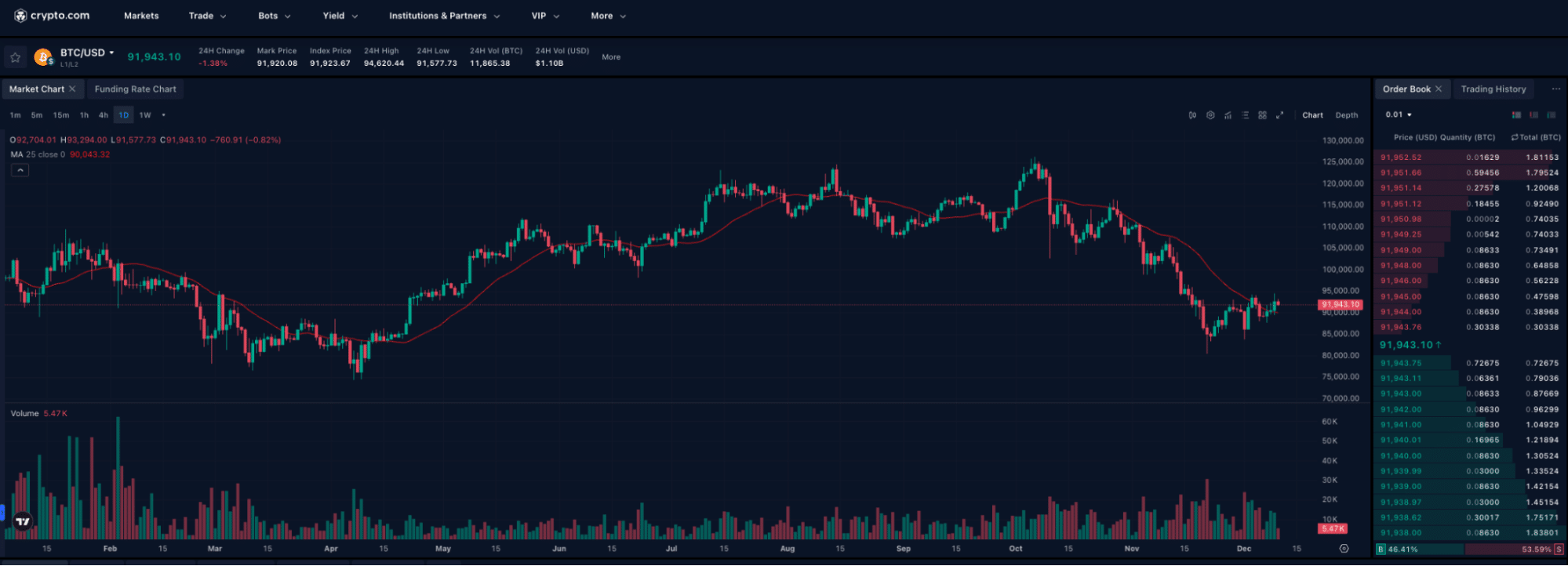This screenshot has width=1568, height=566.
Task: Select the 4h timeframe
Action: click(x=104, y=115)
